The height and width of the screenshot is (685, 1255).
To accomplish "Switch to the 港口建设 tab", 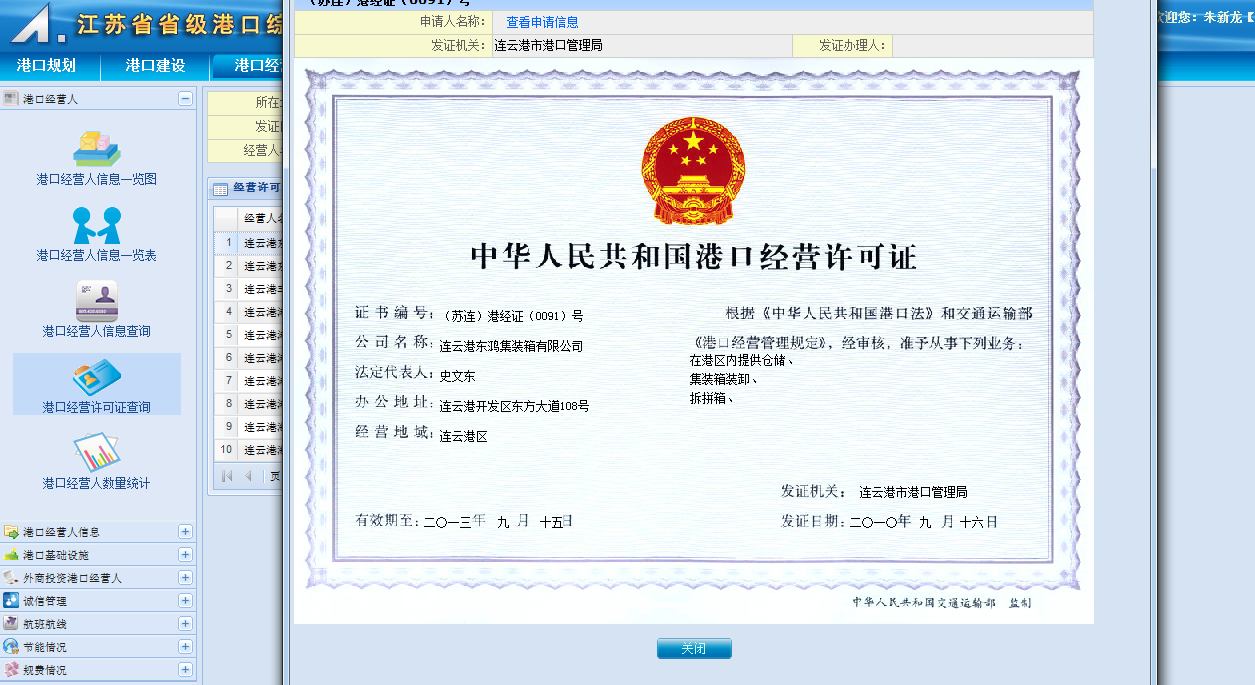I will click(155, 66).
